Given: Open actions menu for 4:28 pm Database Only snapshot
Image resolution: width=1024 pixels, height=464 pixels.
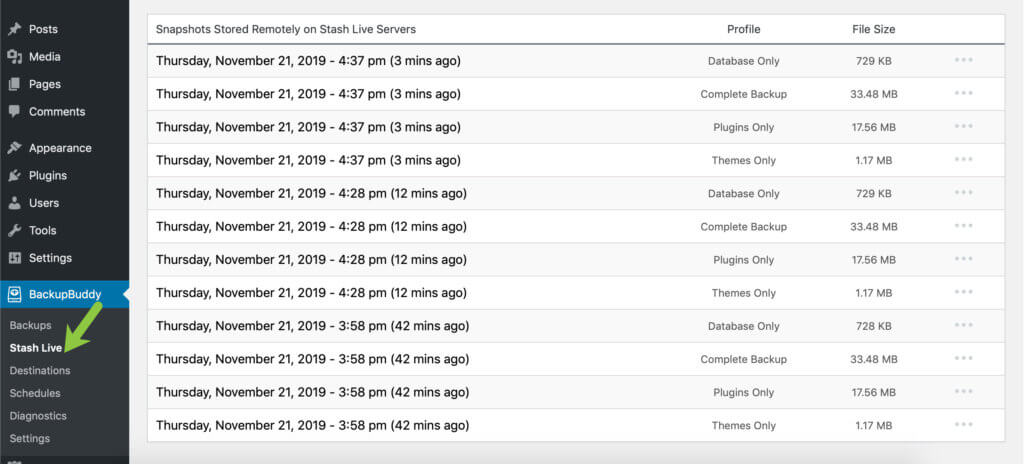Looking at the screenshot, I should (963, 193).
